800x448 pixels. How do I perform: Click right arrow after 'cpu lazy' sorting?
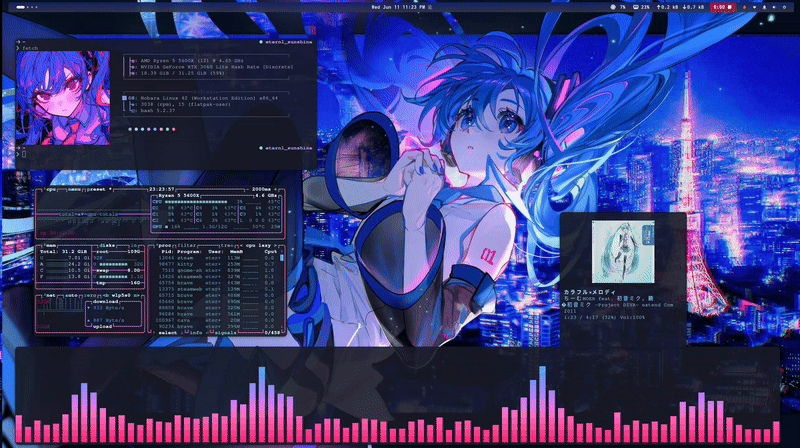coord(276,245)
